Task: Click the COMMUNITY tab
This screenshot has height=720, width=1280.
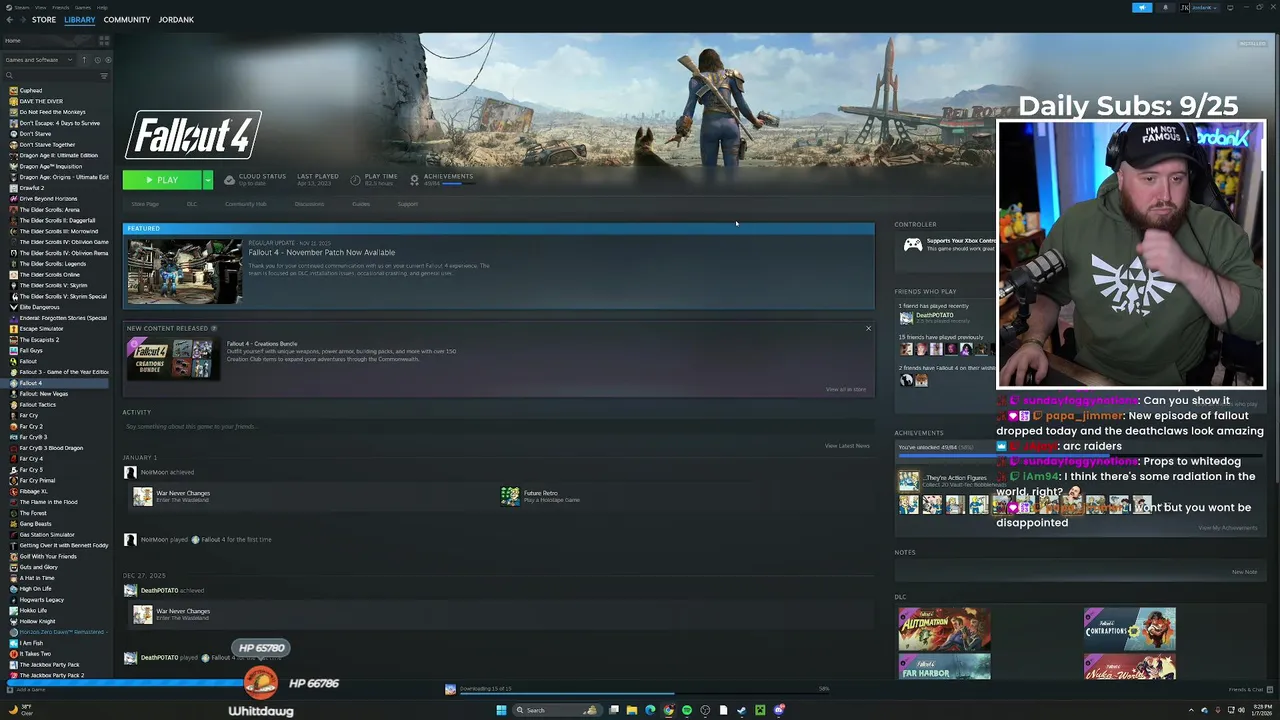Action: [x=127, y=20]
